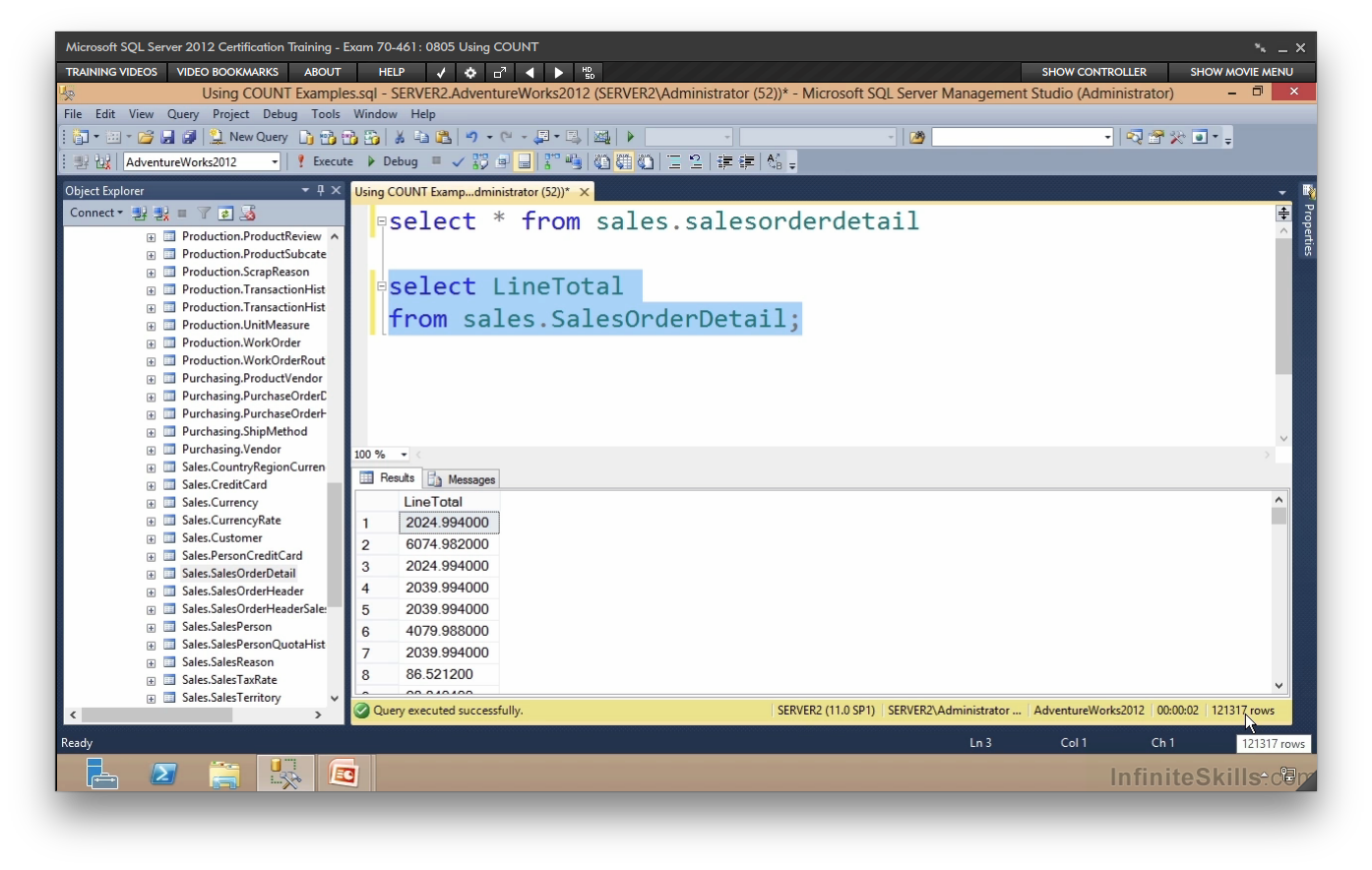Click the Save floppy disk icon
This screenshot has width=1372, height=870.
click(x=167, y=137)
